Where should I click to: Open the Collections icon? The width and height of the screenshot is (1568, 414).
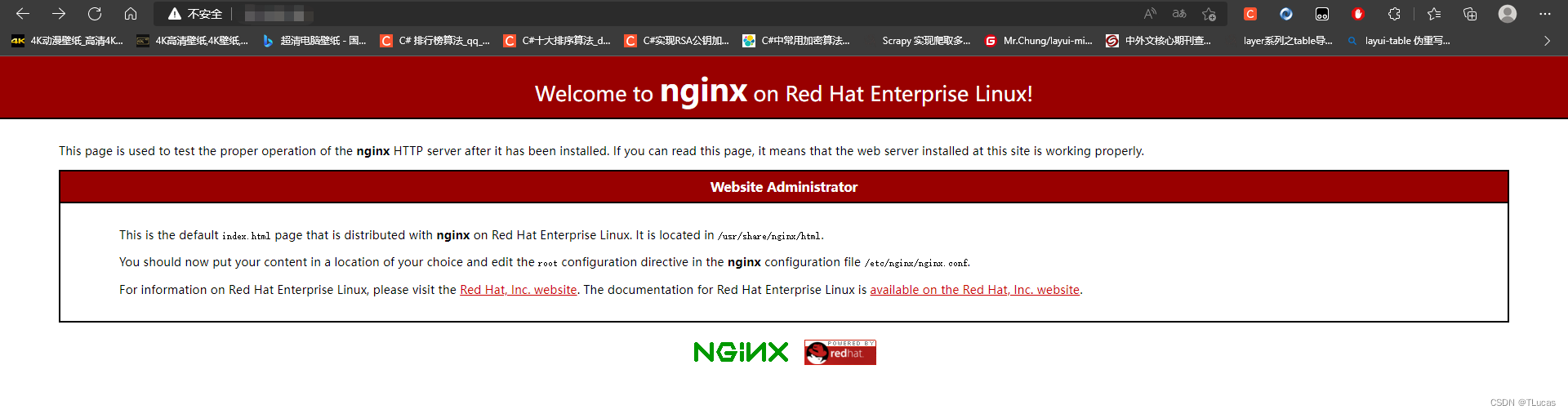(1470, 14)
